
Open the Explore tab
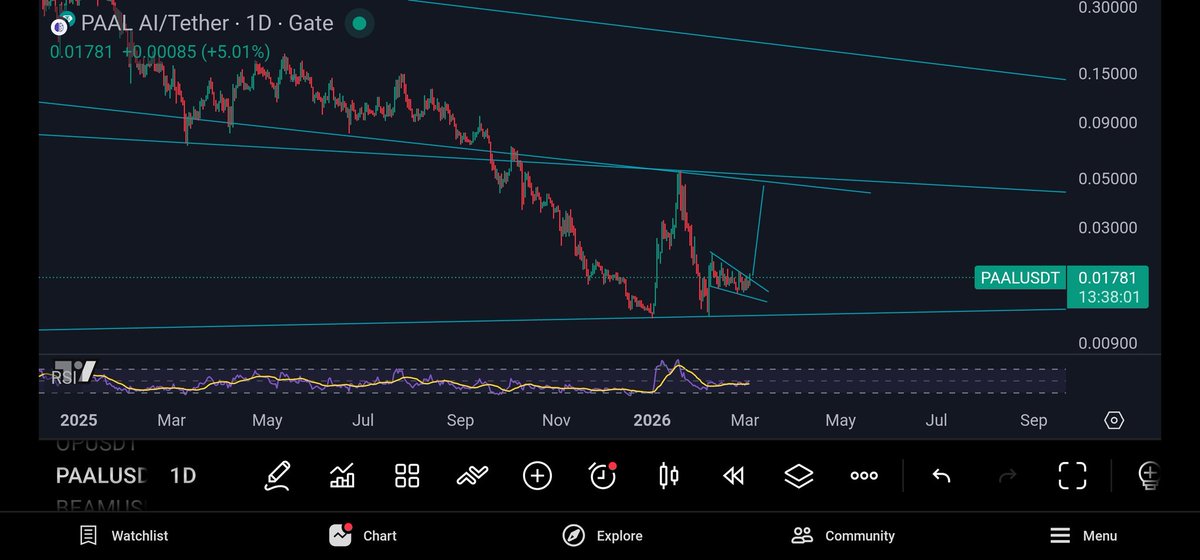point(602,536)
